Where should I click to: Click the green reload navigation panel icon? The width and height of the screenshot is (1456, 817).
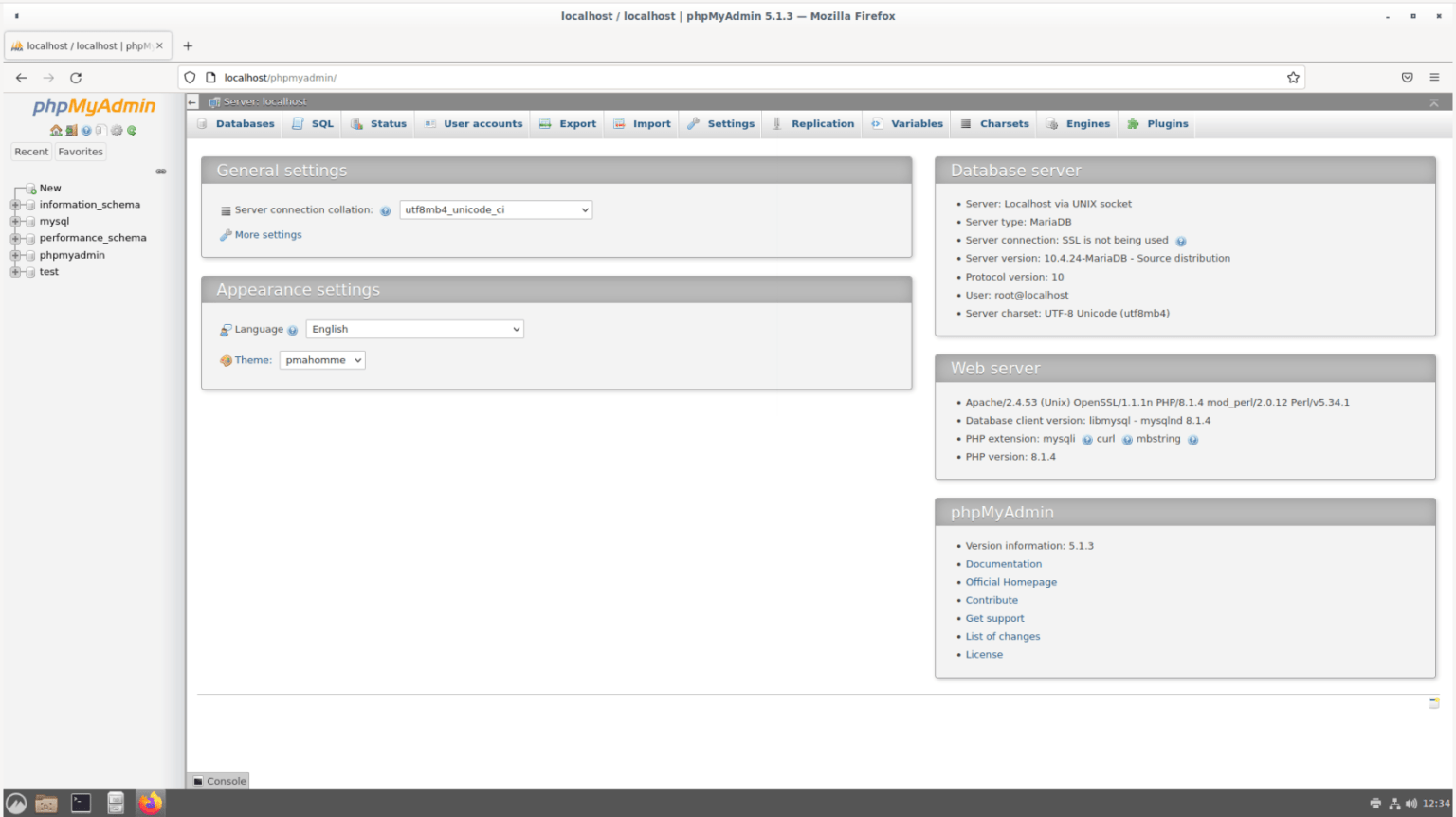click(132, 131)
